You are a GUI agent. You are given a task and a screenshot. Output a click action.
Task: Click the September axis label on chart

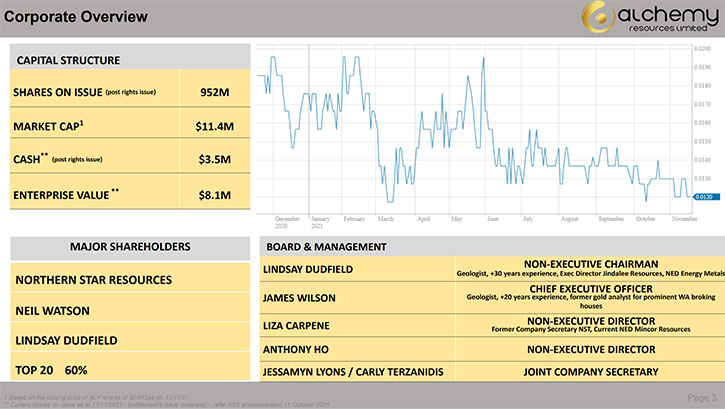click(611, 219)
